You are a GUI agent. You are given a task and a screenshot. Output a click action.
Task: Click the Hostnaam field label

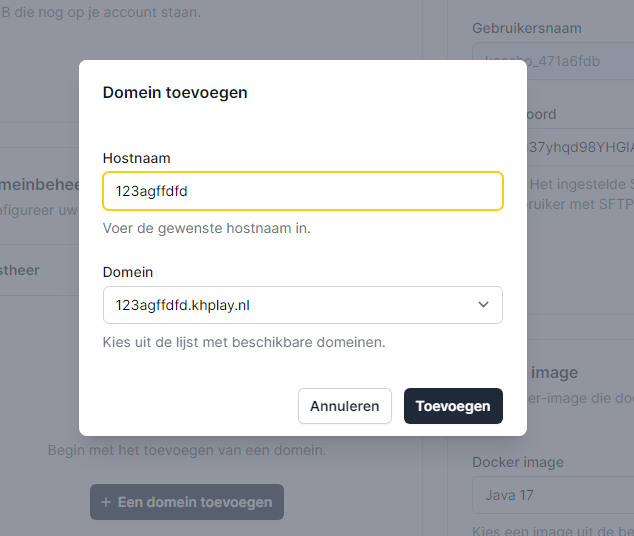click(136, 158)
